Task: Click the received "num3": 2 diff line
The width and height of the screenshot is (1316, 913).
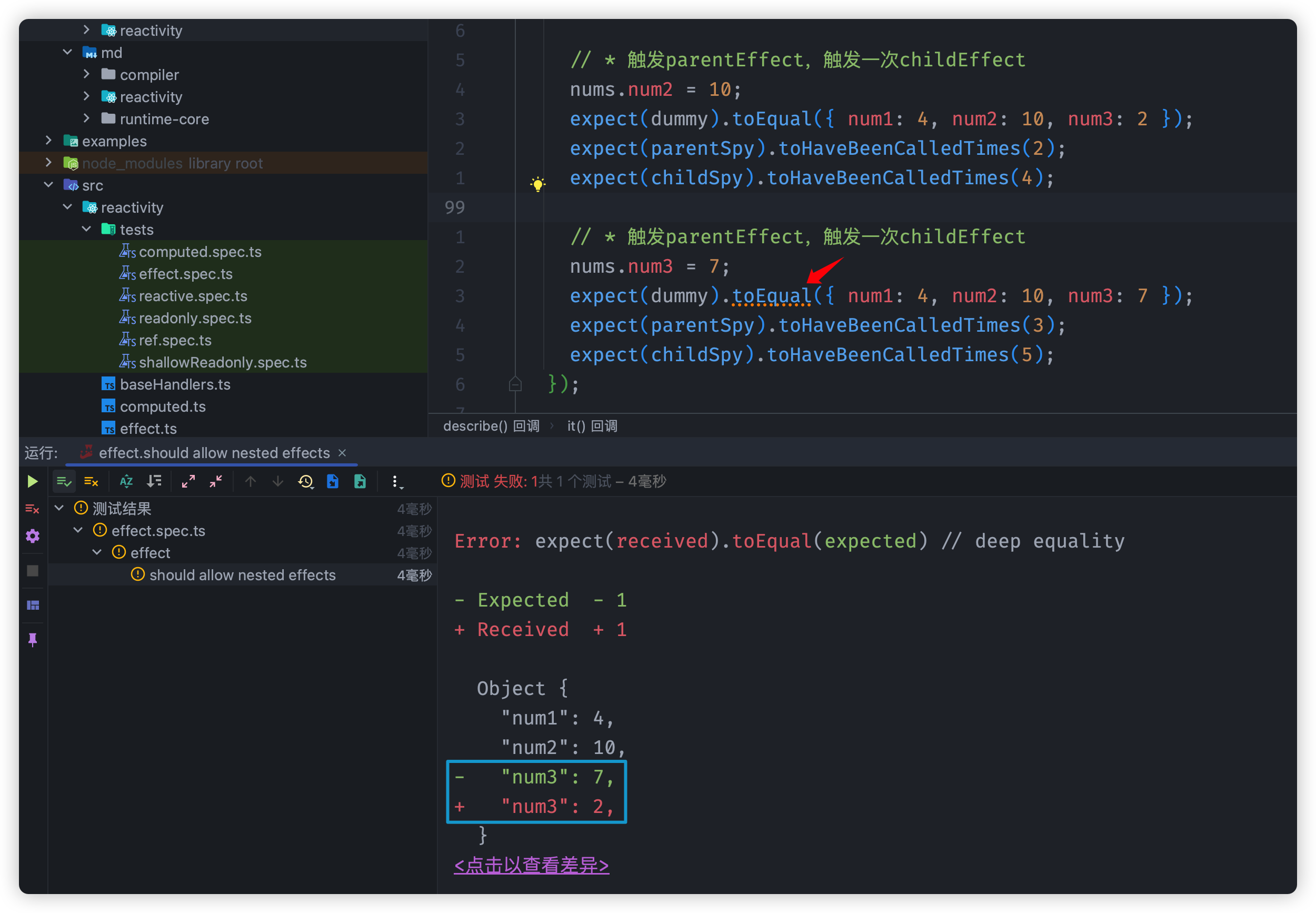Action: point(535,807)
